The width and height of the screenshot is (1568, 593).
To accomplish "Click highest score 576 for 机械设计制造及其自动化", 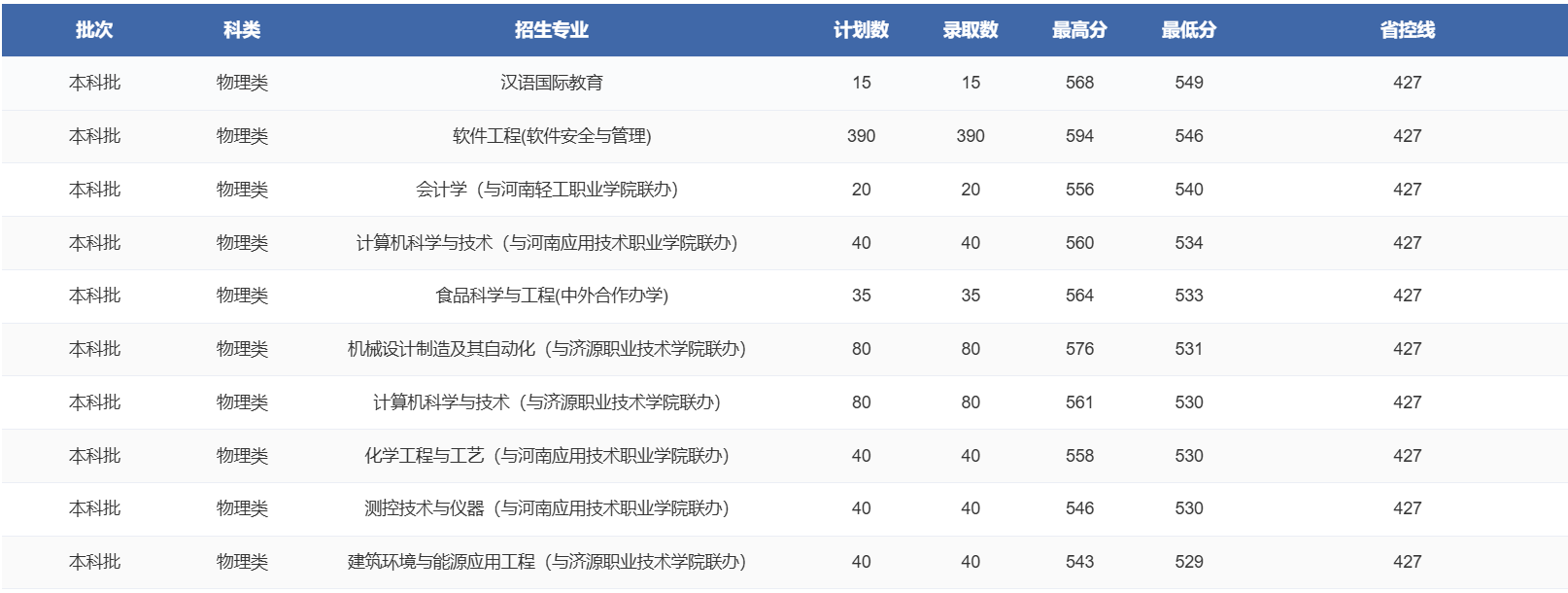I will click(x=1079, y=349).
